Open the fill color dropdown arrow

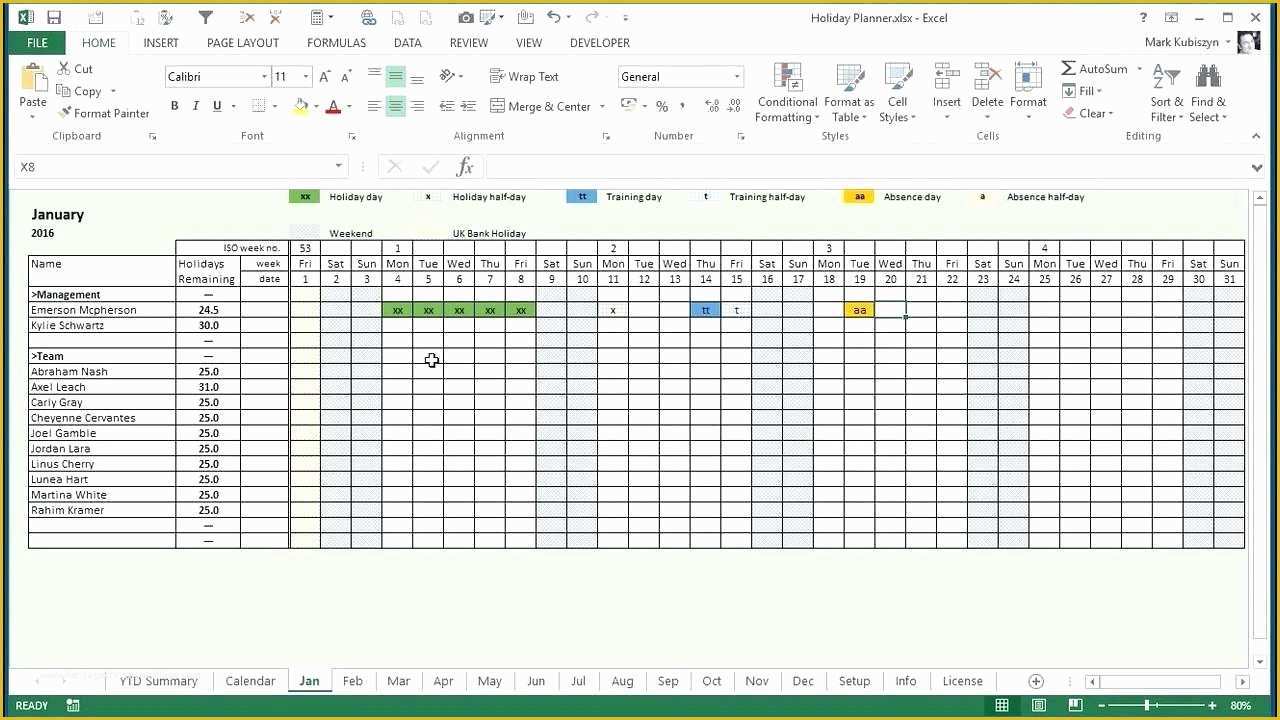[x=315, y=106]
